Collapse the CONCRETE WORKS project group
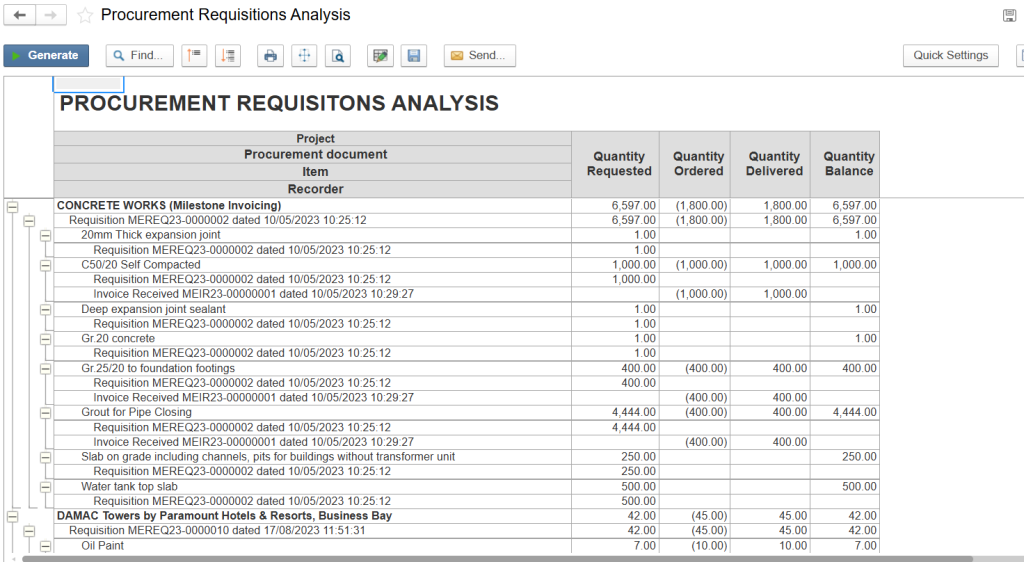Viewport: 1024px width, 562px height. (13, 206)
